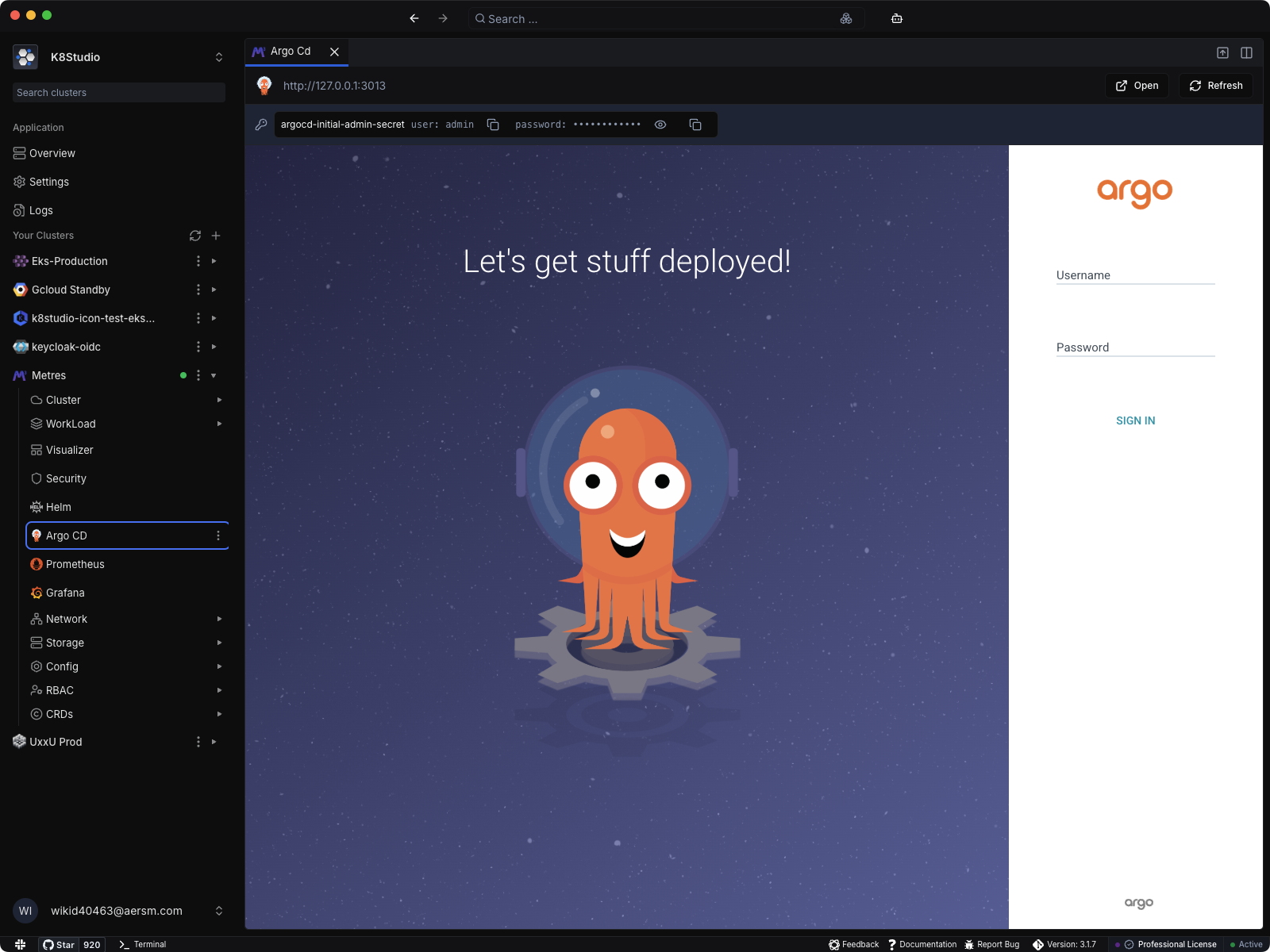
Task: Click Report Bug in the status bar
Action: click(x=992, y=944)
